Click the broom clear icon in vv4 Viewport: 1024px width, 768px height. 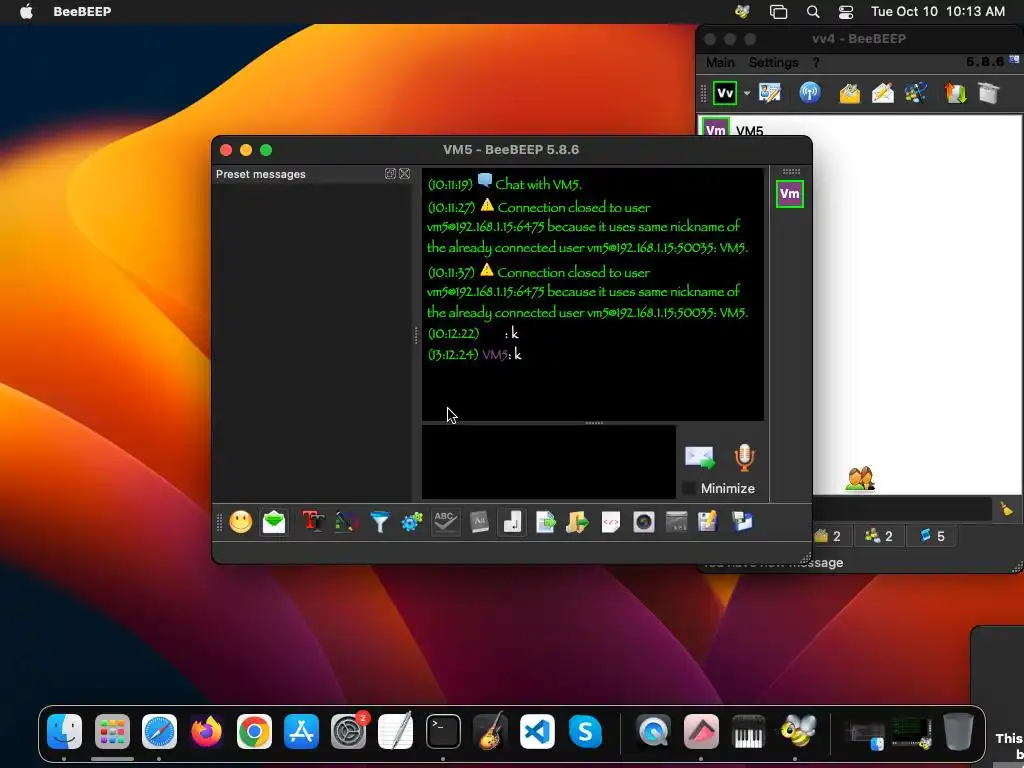point(1006,509)
